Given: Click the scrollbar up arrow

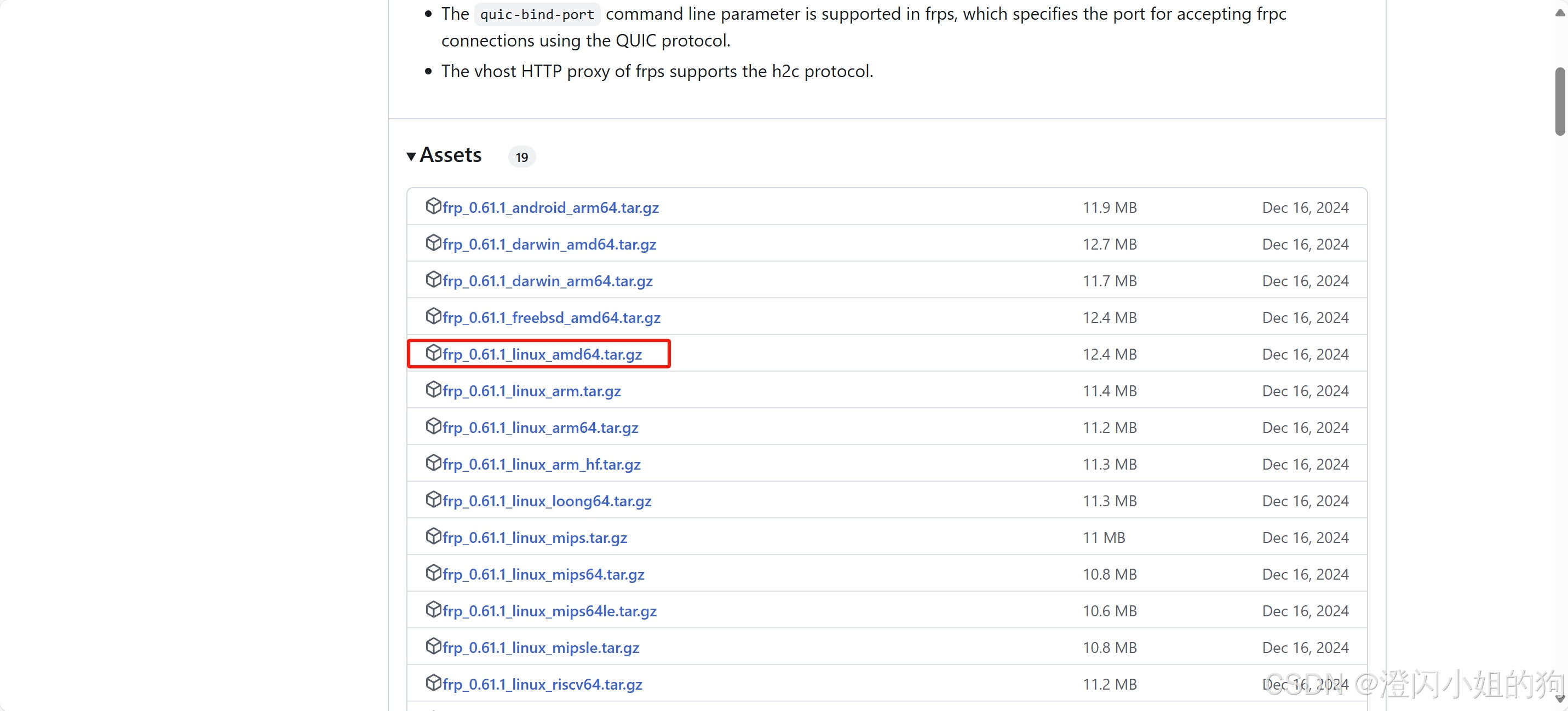Looking at the screenshot, I should [x=1559, y=13].
